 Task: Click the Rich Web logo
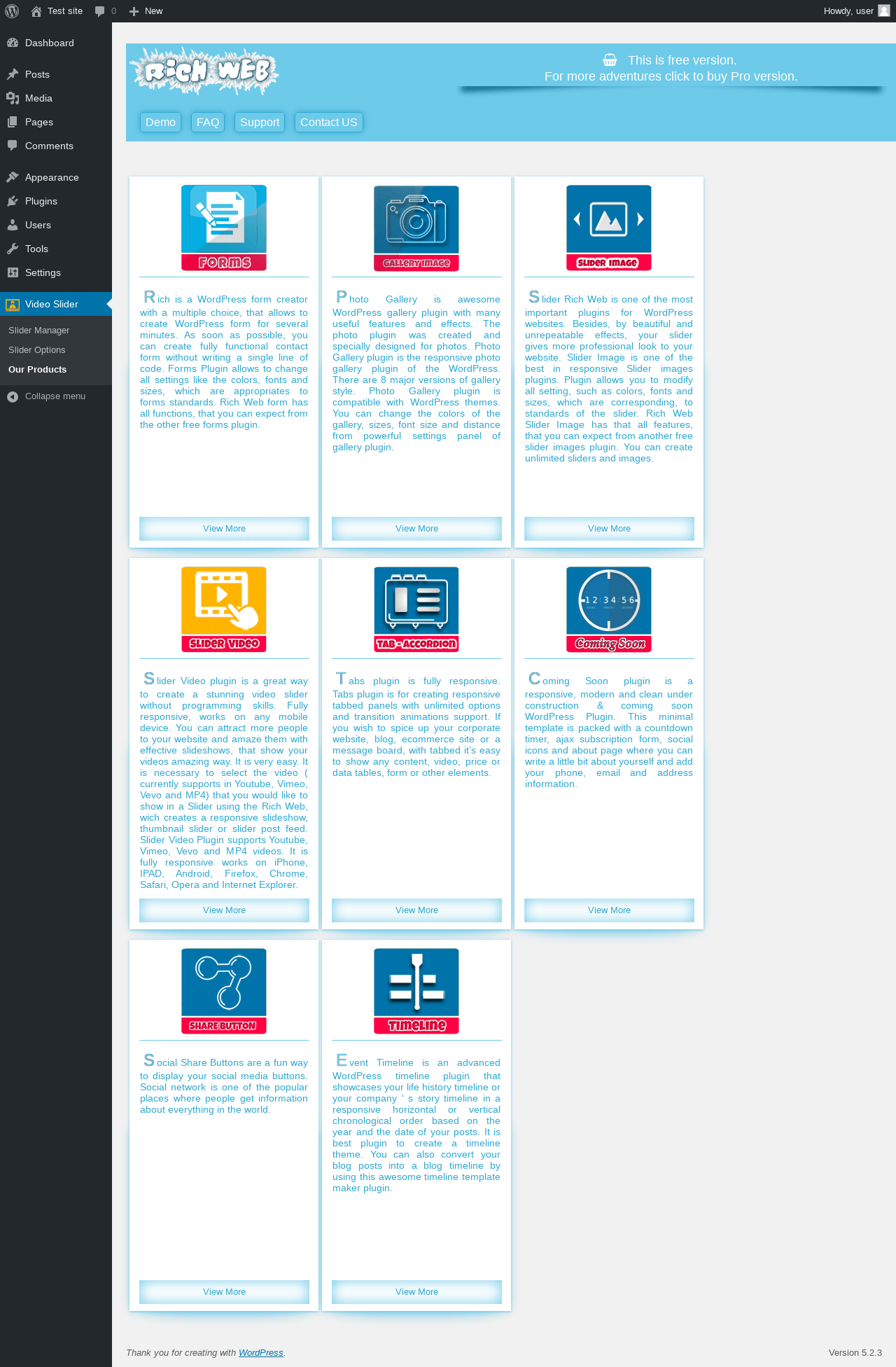click(x=204, y=71)
